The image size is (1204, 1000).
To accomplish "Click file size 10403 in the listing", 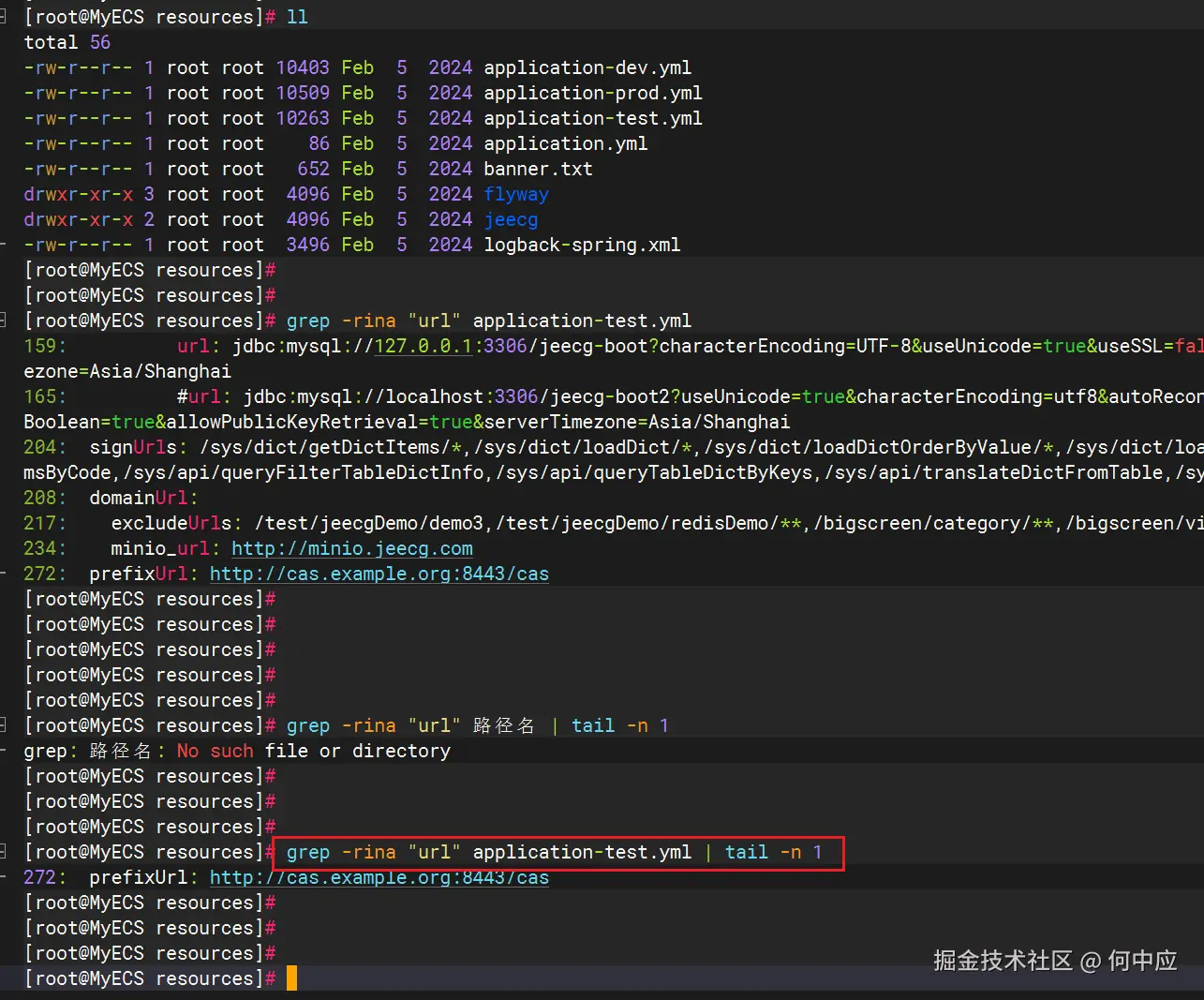I will click(303, 67).
